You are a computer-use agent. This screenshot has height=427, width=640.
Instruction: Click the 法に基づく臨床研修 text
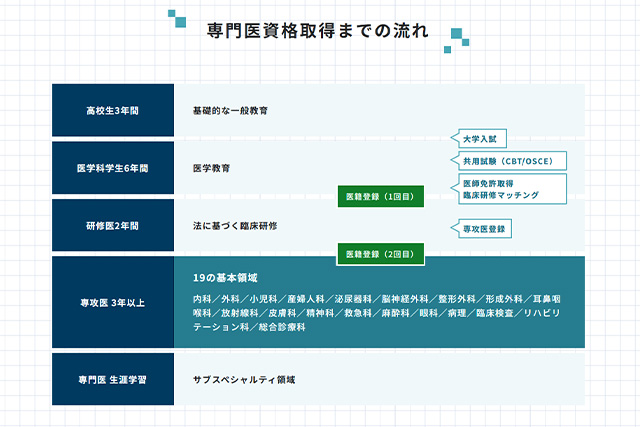click(235, 225)
